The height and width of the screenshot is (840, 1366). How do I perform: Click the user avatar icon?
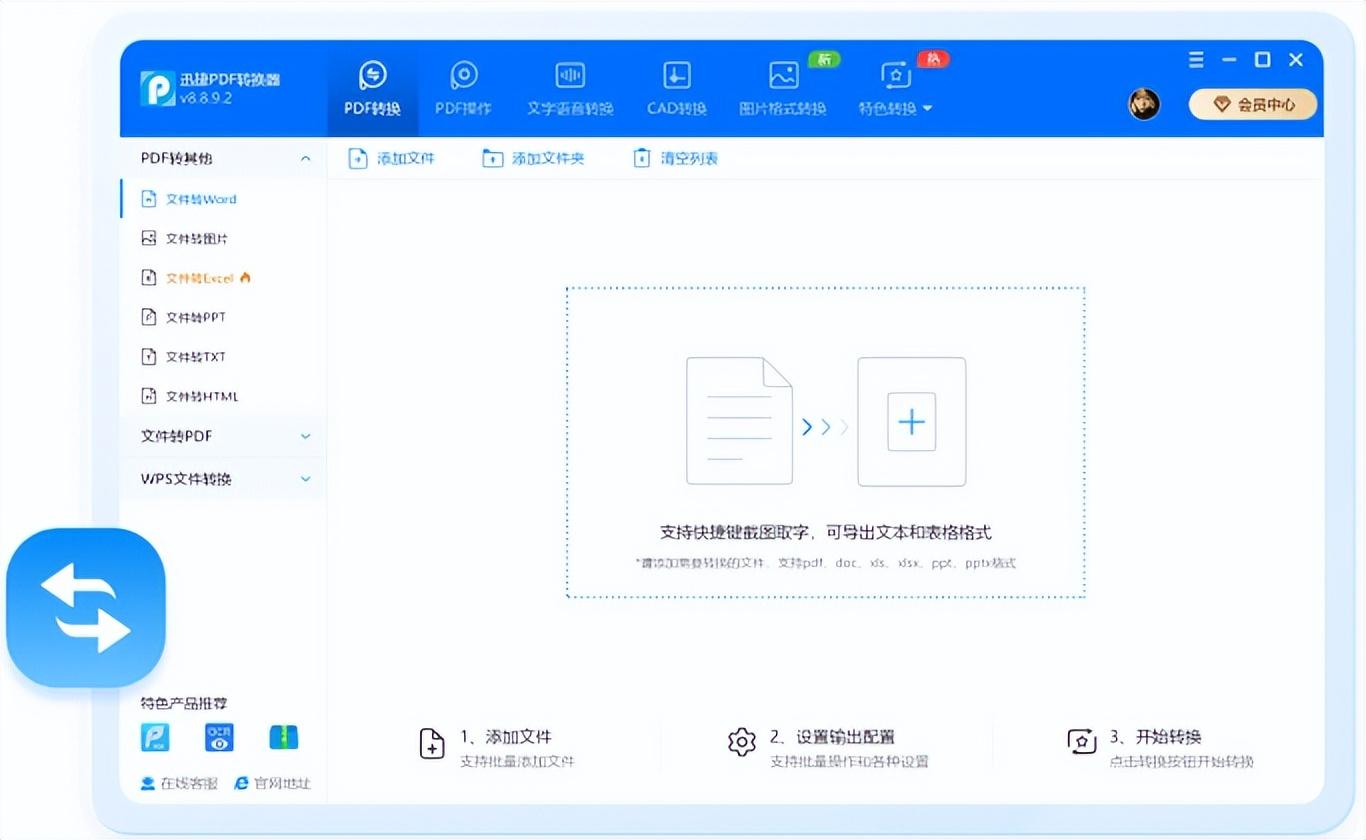pos(1144,104)
